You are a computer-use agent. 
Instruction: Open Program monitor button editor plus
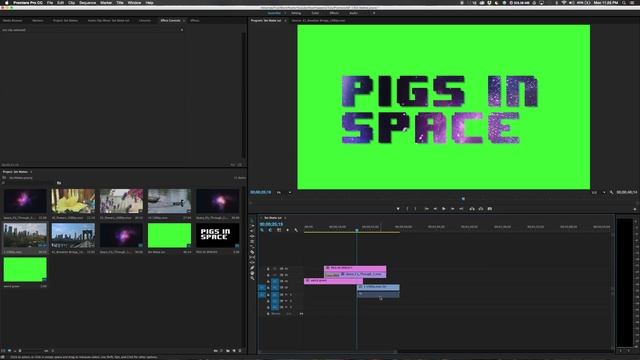pos(635,209)
